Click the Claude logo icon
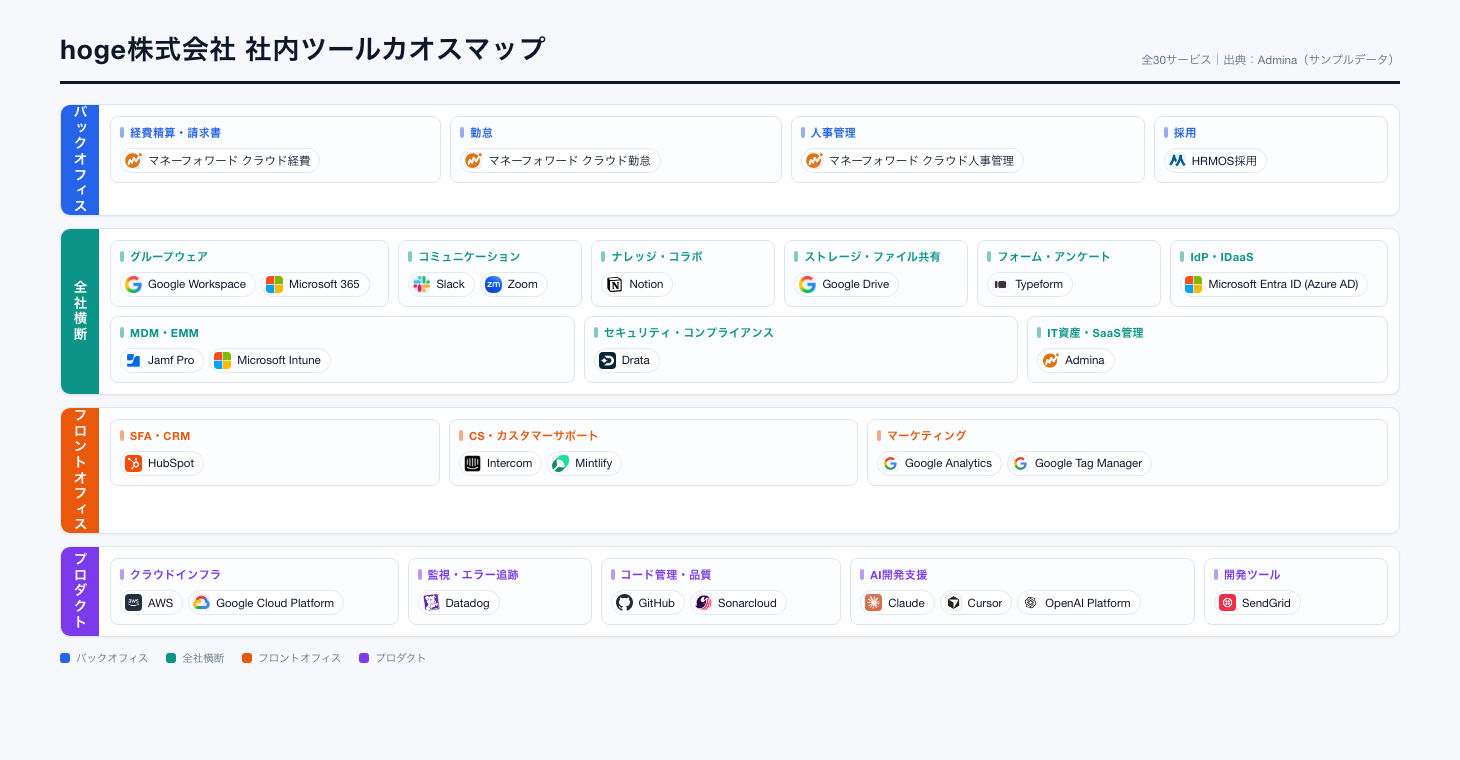1460x760 pixels. (873, 603)
